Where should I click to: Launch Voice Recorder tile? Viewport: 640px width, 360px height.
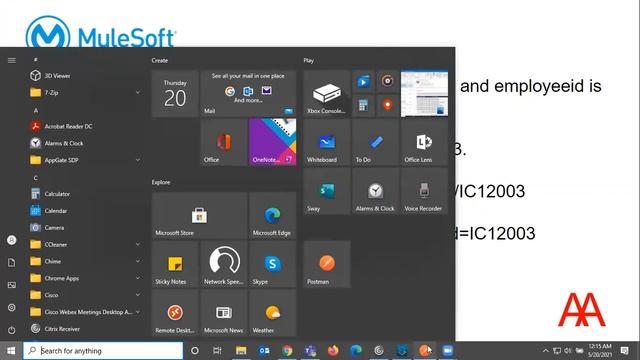point(424,191)
